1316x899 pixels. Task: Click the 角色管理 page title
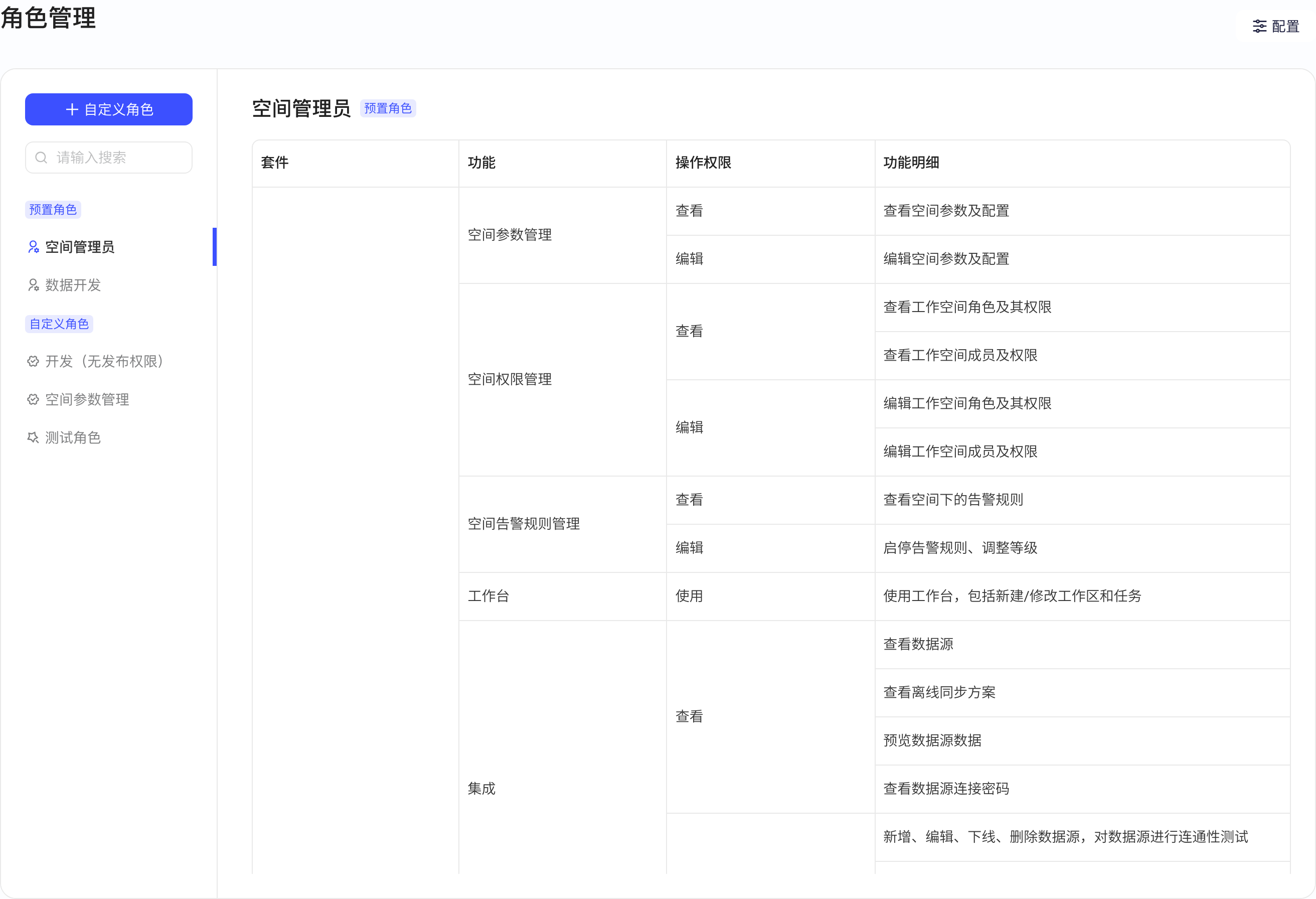pyautogui.click(x=48, y=18)
